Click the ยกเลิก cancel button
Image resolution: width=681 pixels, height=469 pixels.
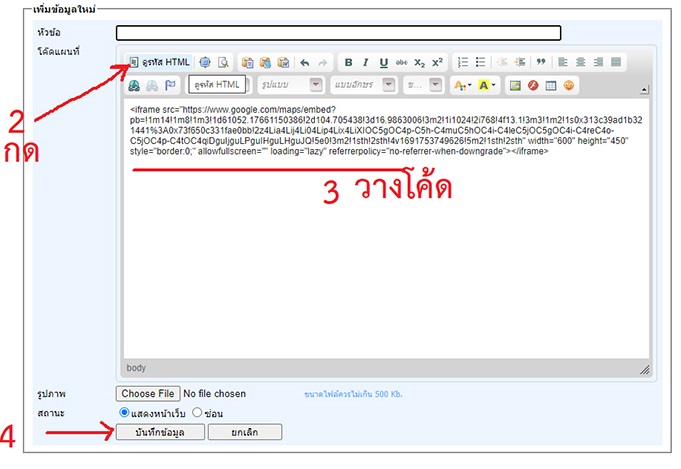[x=245, y=432]
